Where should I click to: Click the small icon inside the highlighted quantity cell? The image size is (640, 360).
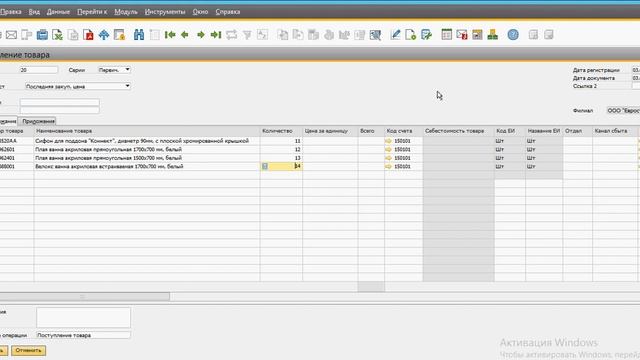click(x=265, y=166)
